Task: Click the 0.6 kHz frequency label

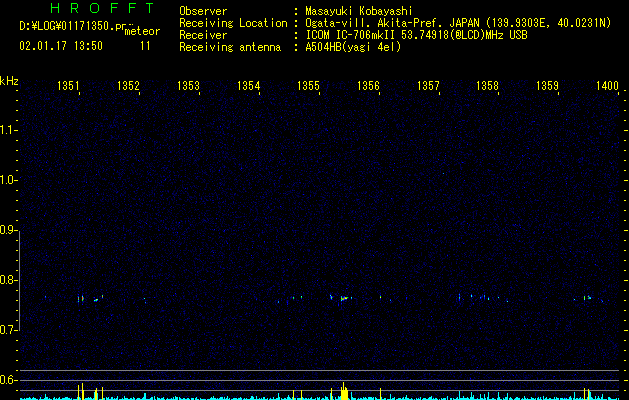Action: pos(8,380)
